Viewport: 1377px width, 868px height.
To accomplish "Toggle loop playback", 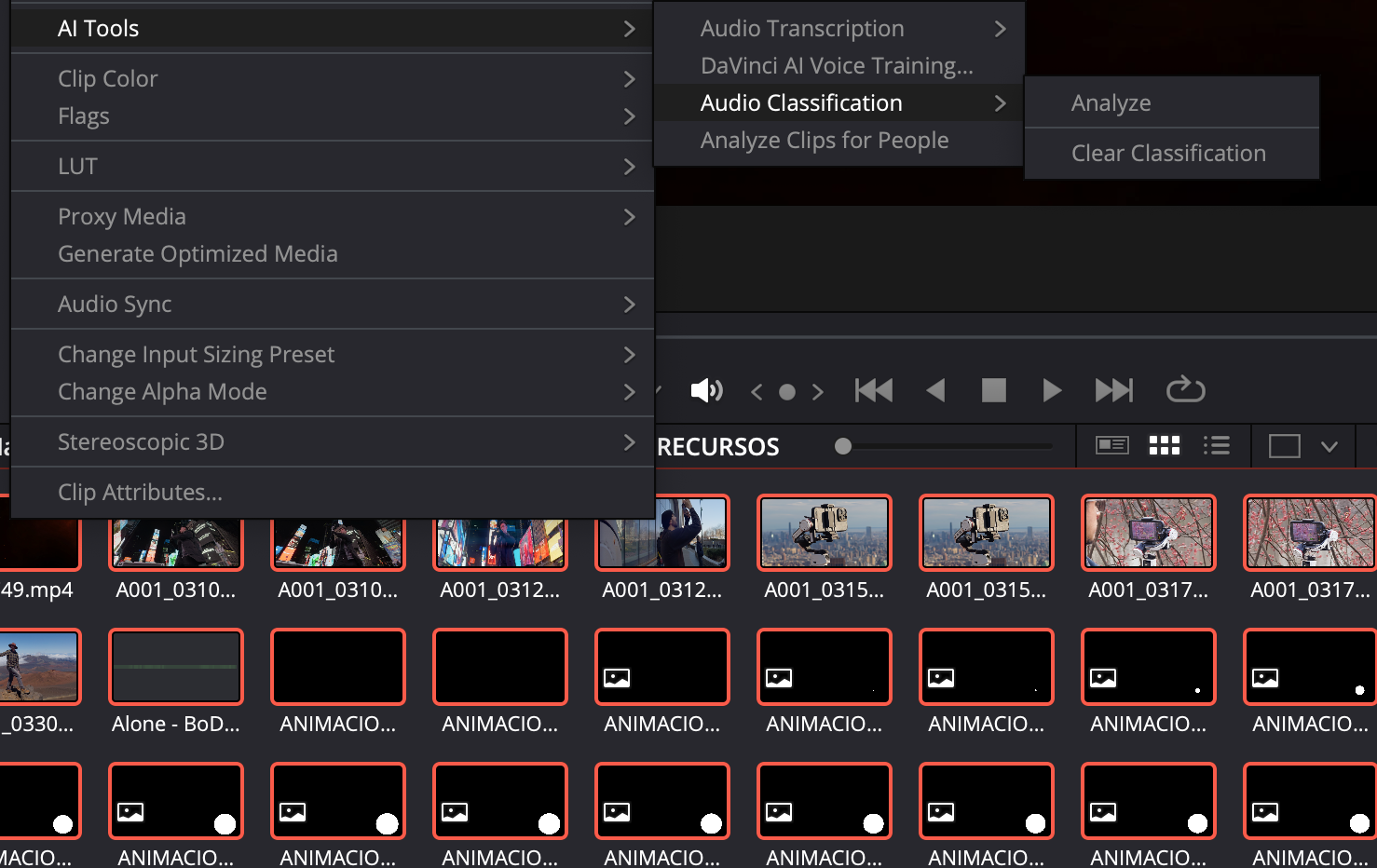I will pos(1186,389).
